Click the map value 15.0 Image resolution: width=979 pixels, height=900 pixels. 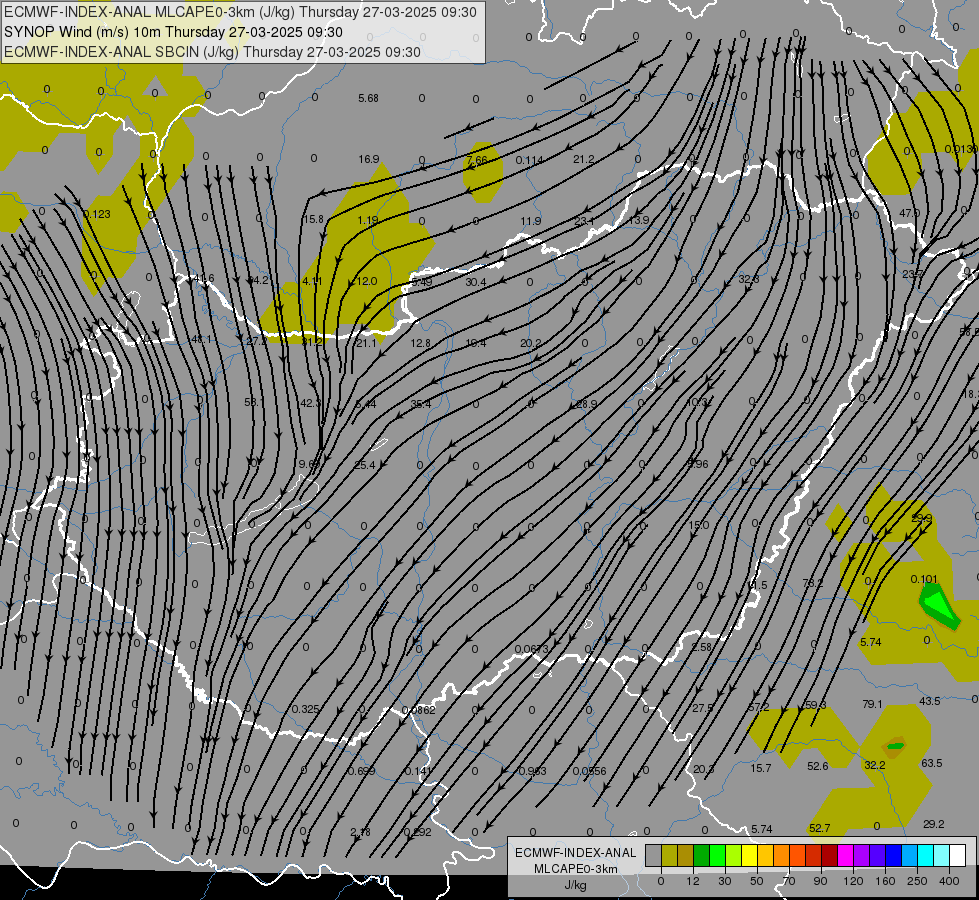click(699, 525)
